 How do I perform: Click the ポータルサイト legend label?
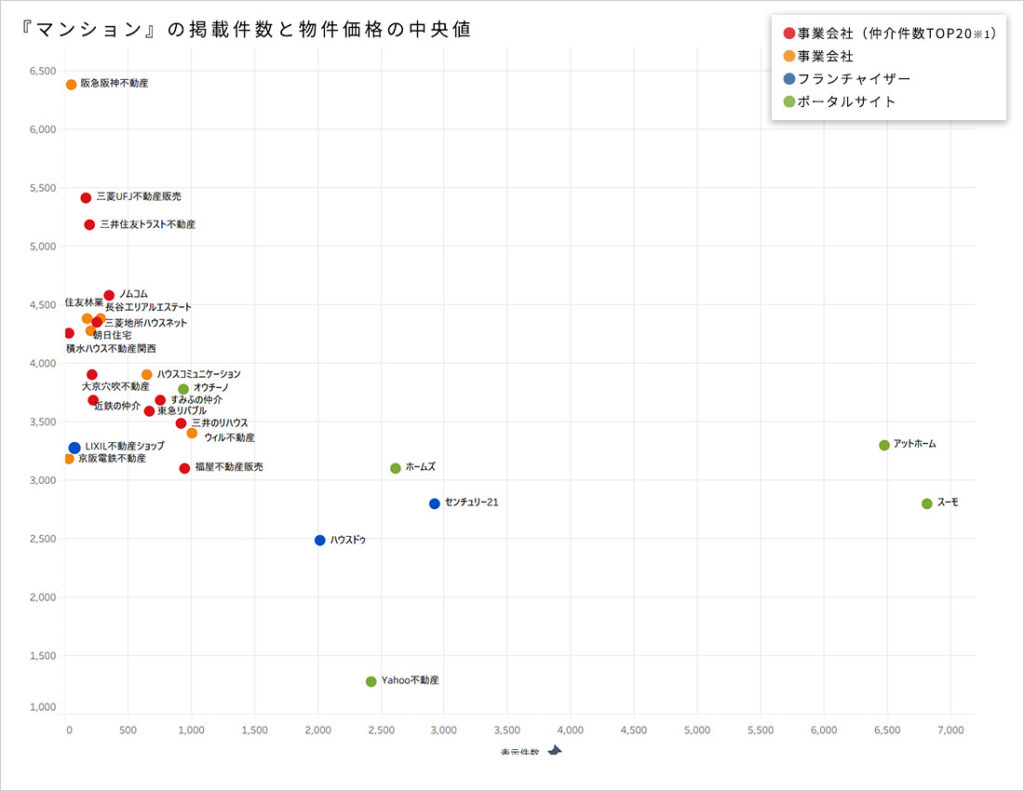847,102
